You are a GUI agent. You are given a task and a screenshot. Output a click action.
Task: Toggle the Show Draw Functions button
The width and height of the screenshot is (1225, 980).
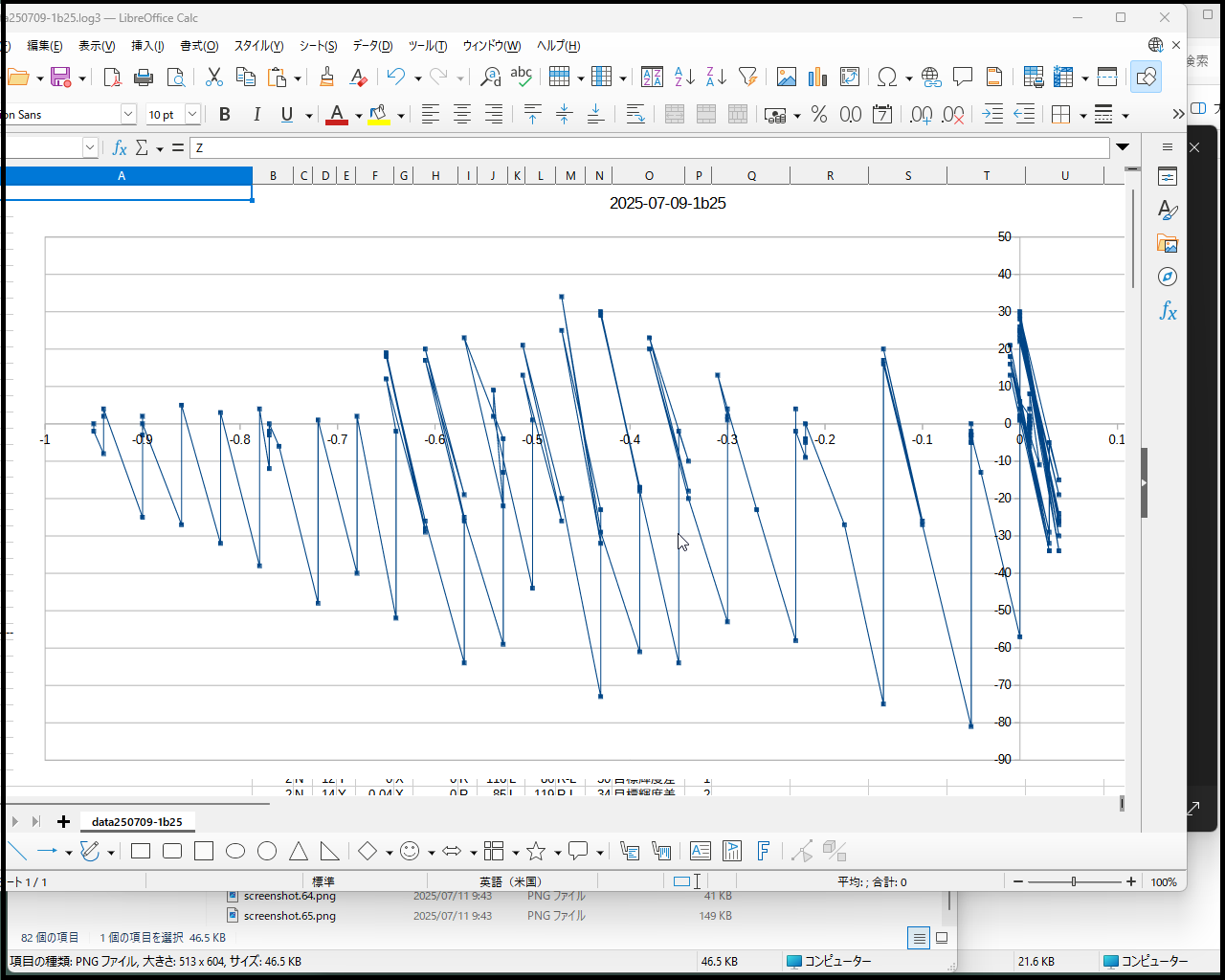click(x=1146, y=78)
